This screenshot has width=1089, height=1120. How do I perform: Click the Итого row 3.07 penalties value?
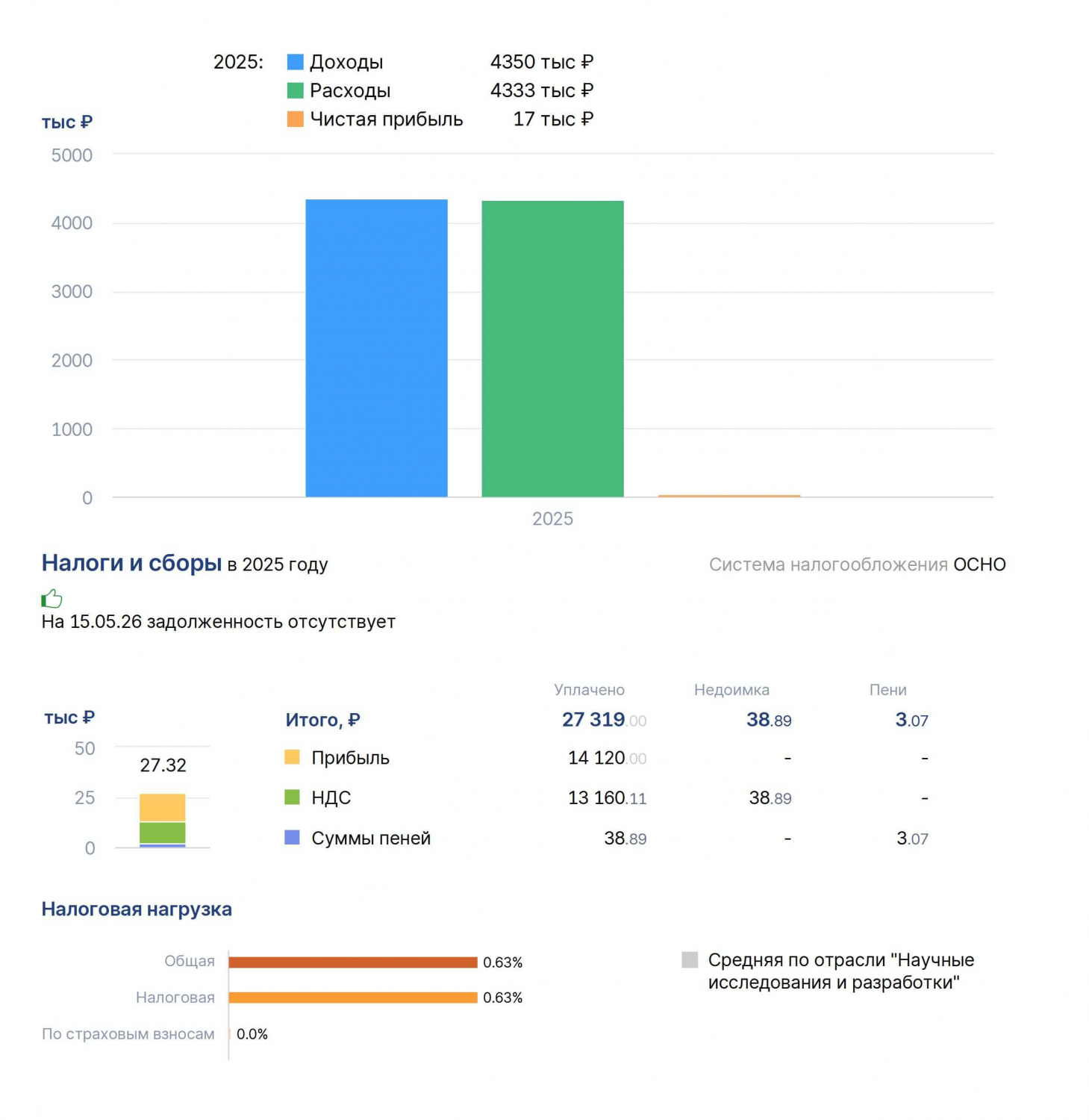tap(912, 720)
